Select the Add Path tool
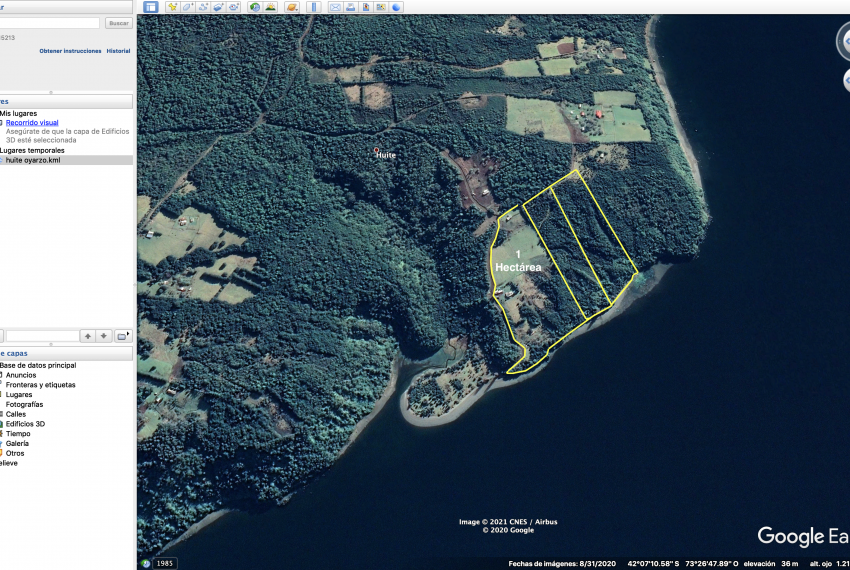850x570 pixels. [203, 7]
